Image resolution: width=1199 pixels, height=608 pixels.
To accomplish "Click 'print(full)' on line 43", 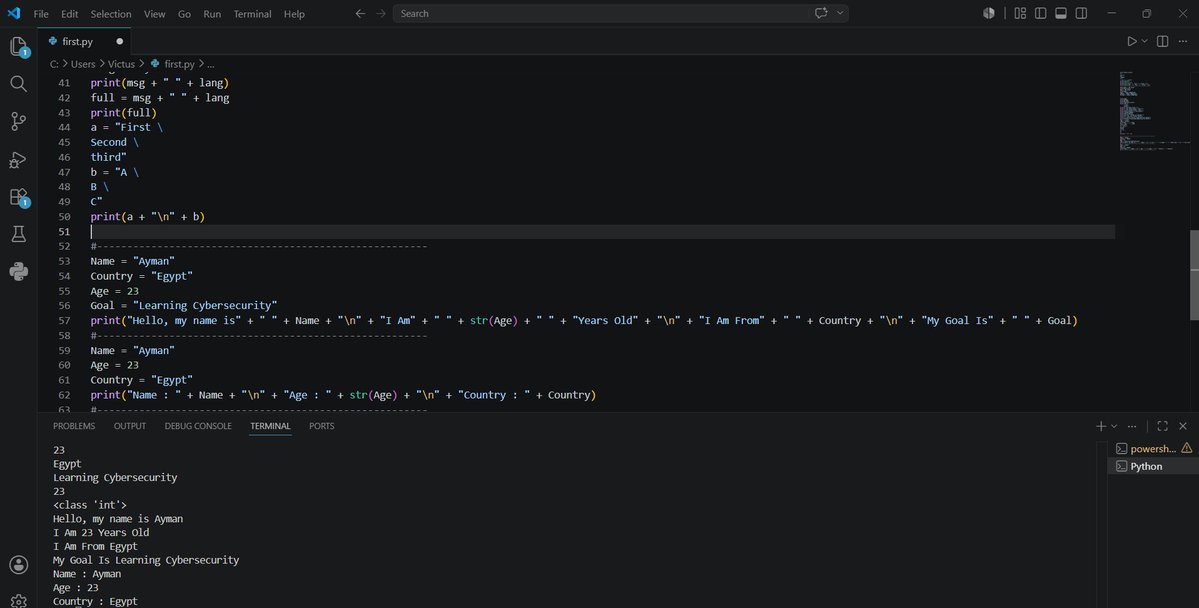I will 123,112.
